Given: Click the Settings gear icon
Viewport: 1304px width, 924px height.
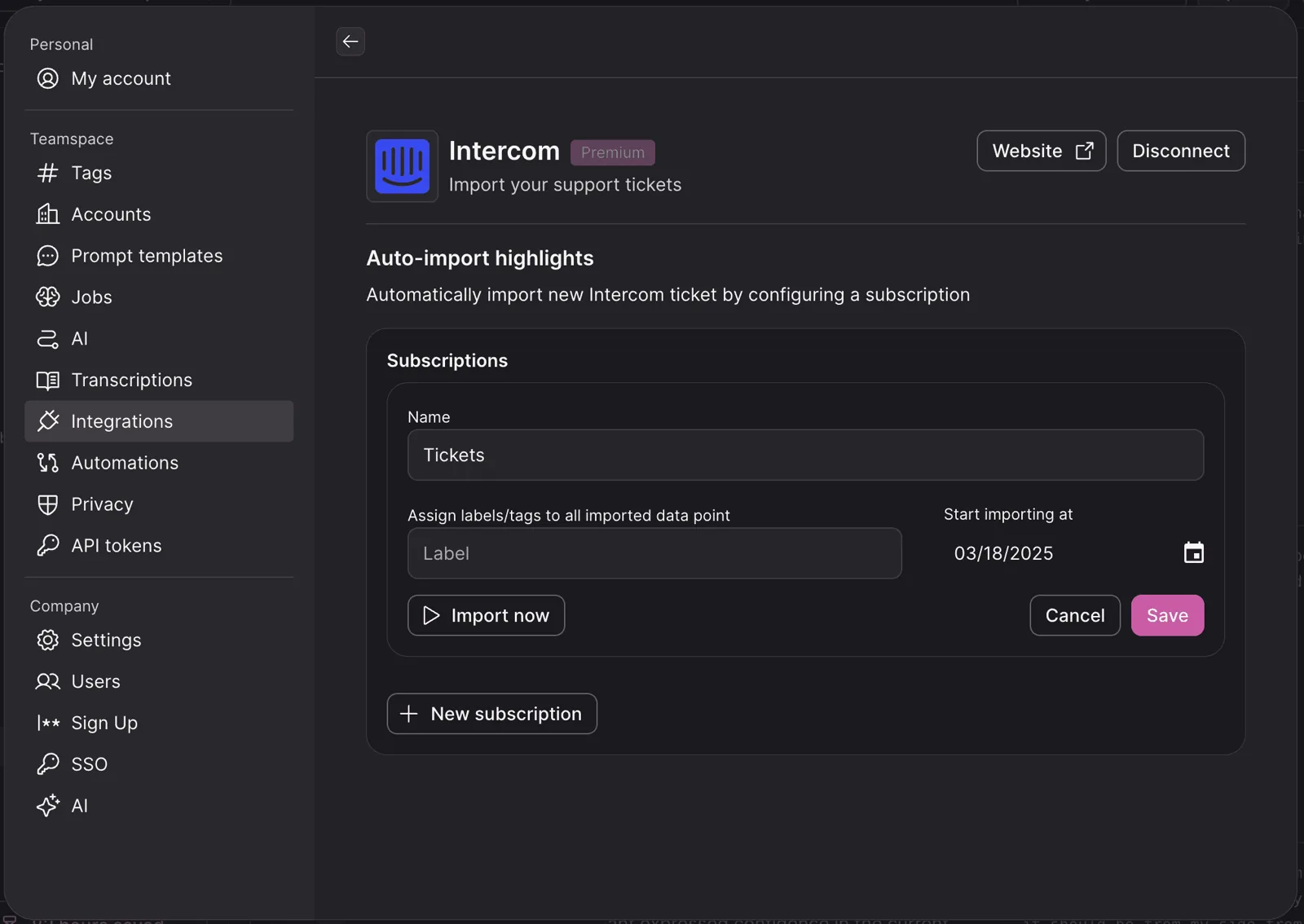Looking at the screenshot, I should pos(48,640).
